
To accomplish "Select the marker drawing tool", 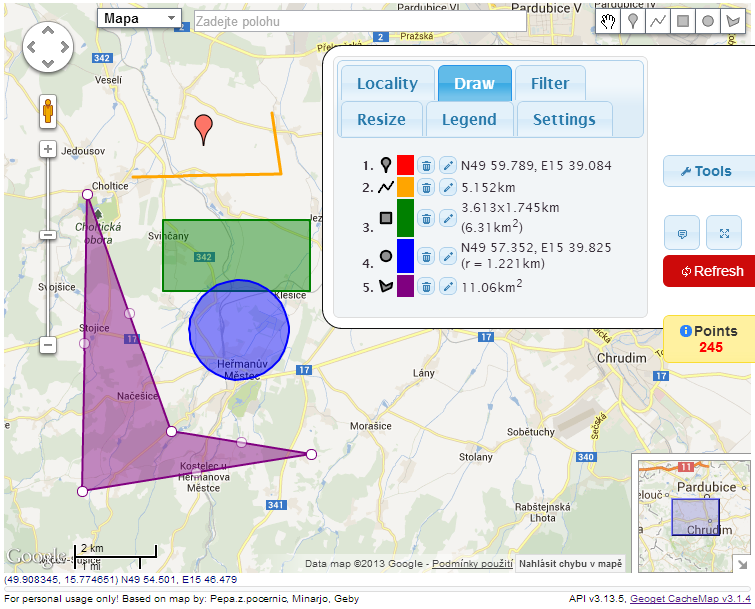I will [633, 21].
